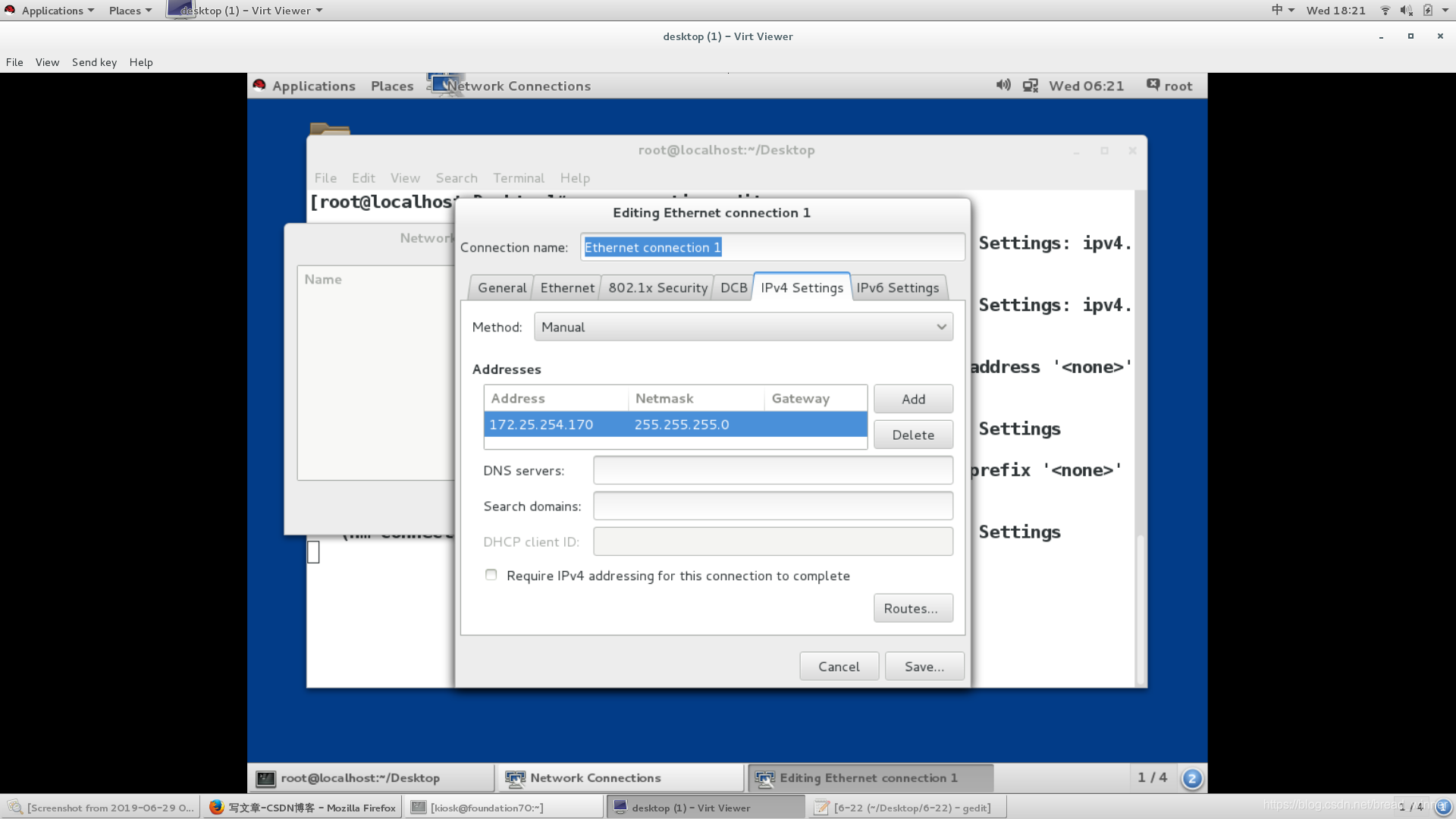This screenshot has height=819, width=1456.
Task: Select guest Editing Ethernet connection 1 task
Action: [871, 778]
